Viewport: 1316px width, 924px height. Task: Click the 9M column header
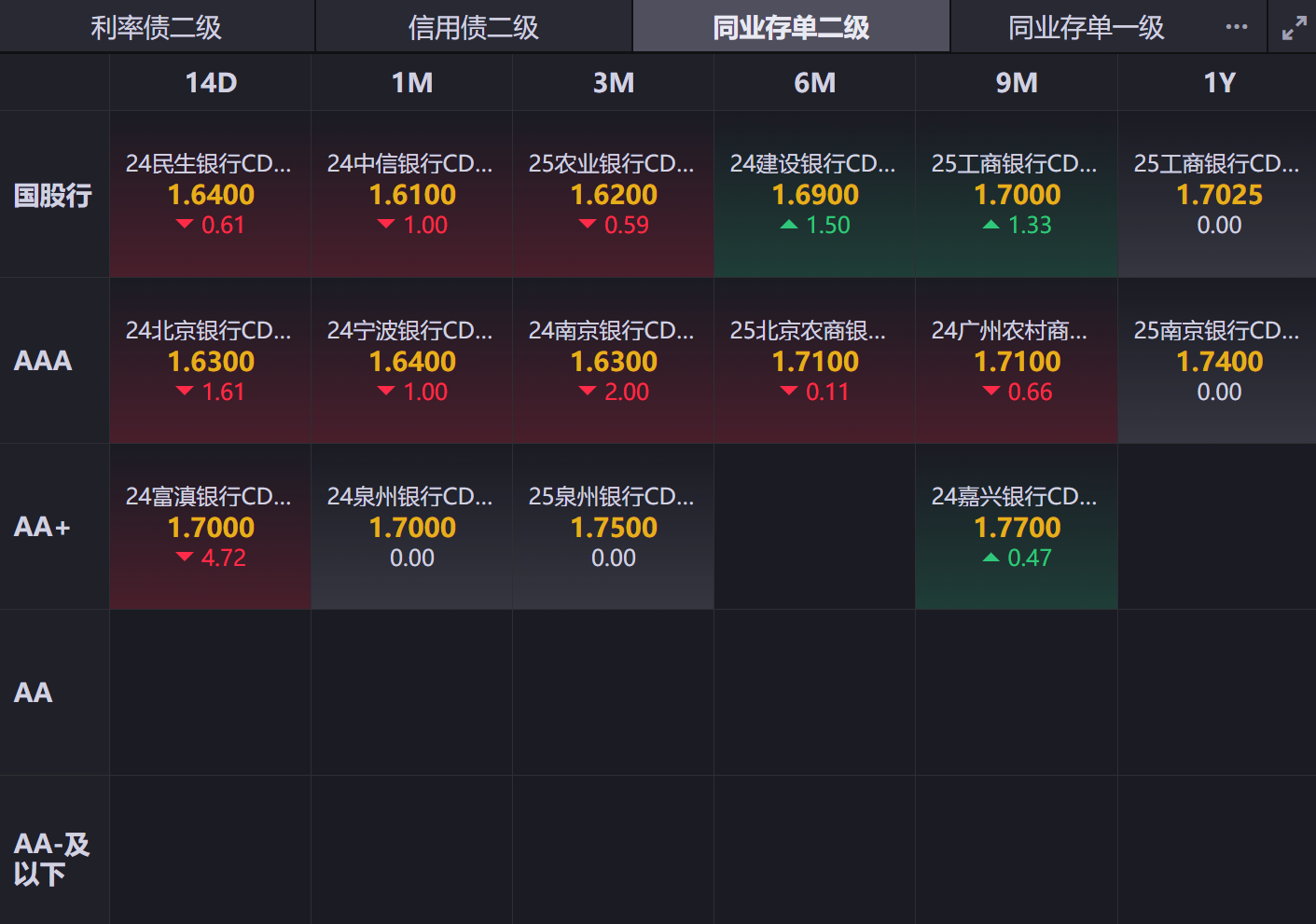[x=1017, y=83]
